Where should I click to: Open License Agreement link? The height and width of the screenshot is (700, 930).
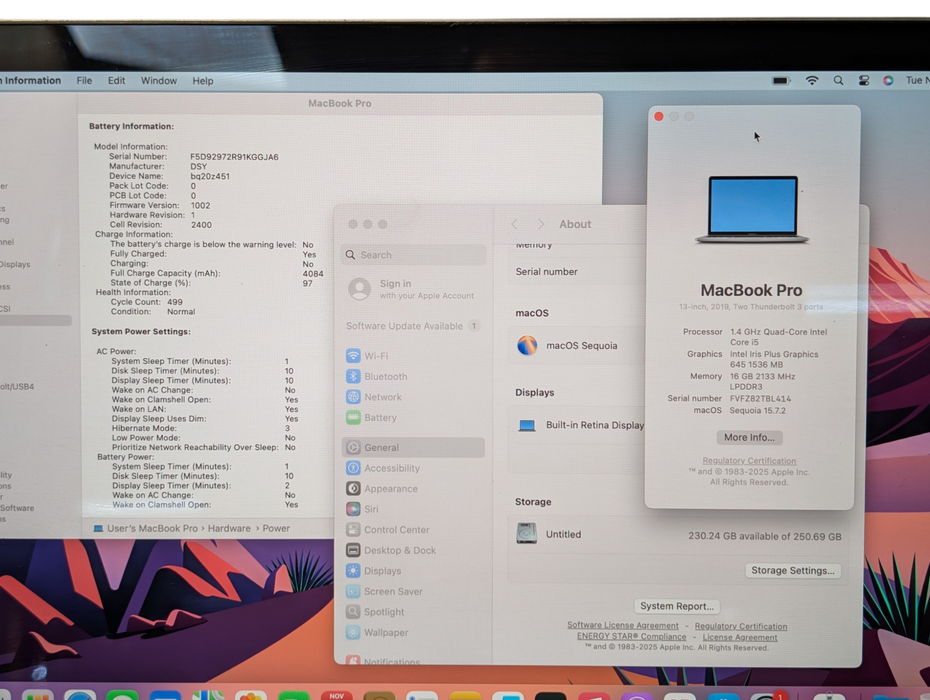click(x=740, y=637)
